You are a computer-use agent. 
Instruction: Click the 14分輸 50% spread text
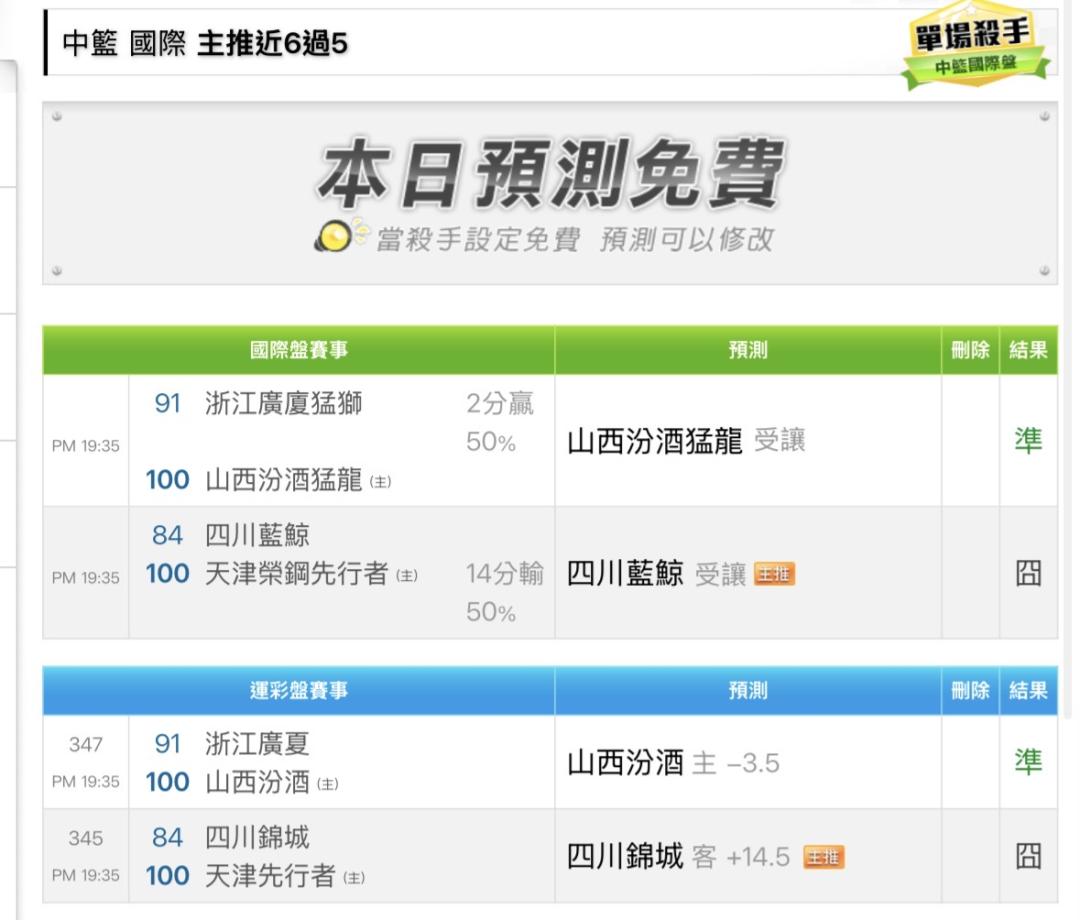505,592
